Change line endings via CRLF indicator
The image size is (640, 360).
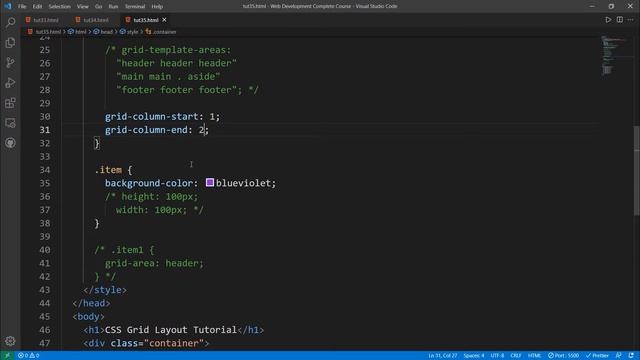(516, 356)
